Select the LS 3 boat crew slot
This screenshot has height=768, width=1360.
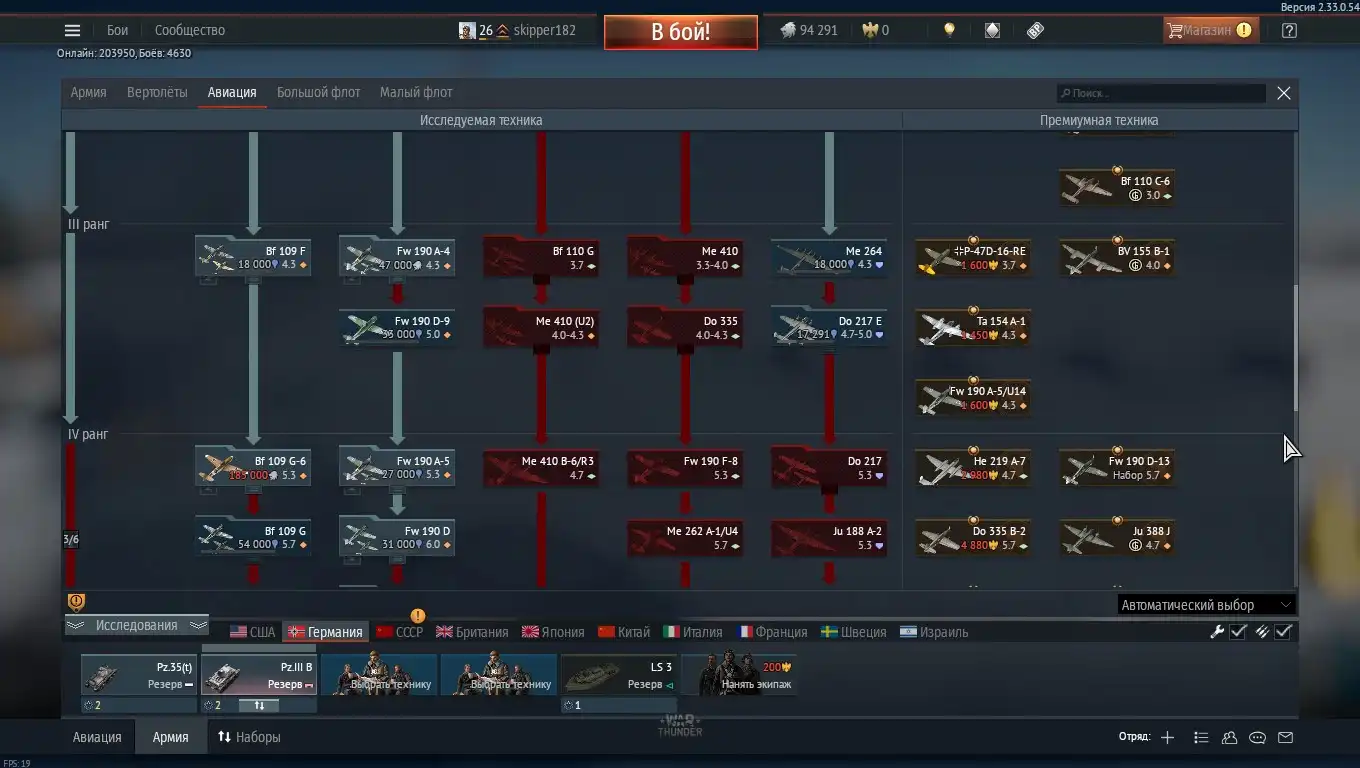[619, 674]
